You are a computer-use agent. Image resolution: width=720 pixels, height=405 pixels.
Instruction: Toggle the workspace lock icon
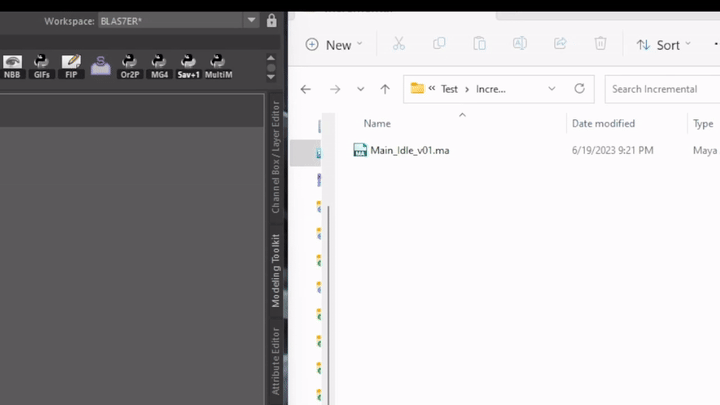(x=271, y=21)
